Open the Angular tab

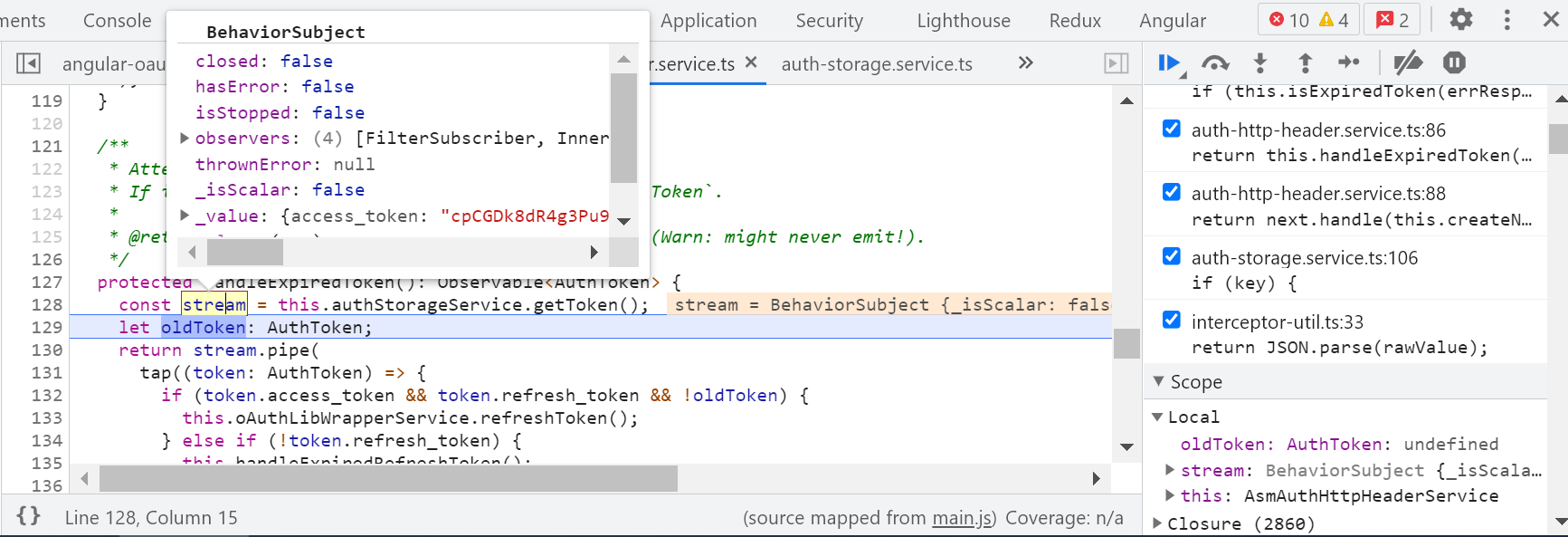(1173, 20)
